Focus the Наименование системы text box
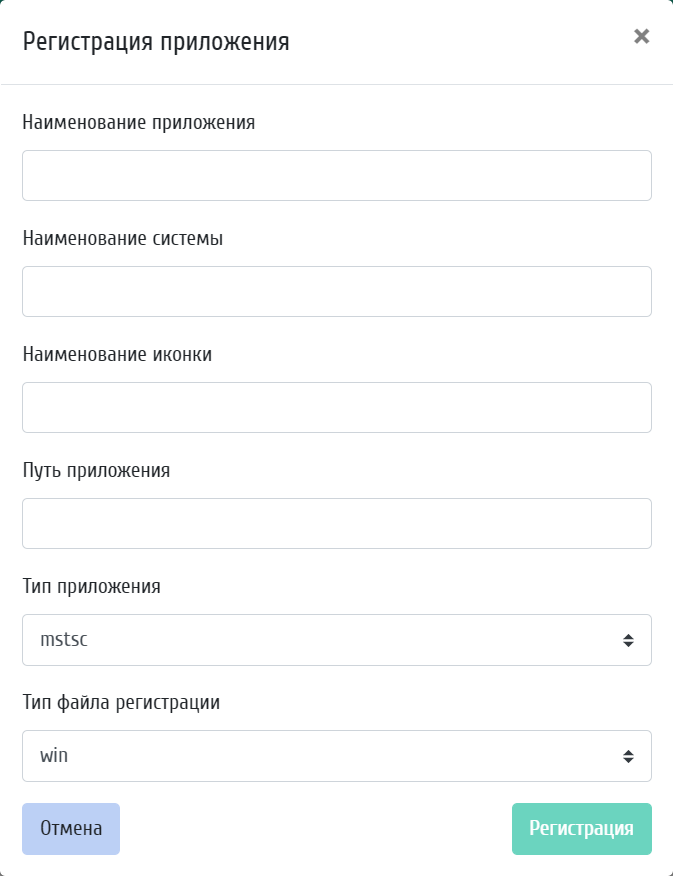 336,292
